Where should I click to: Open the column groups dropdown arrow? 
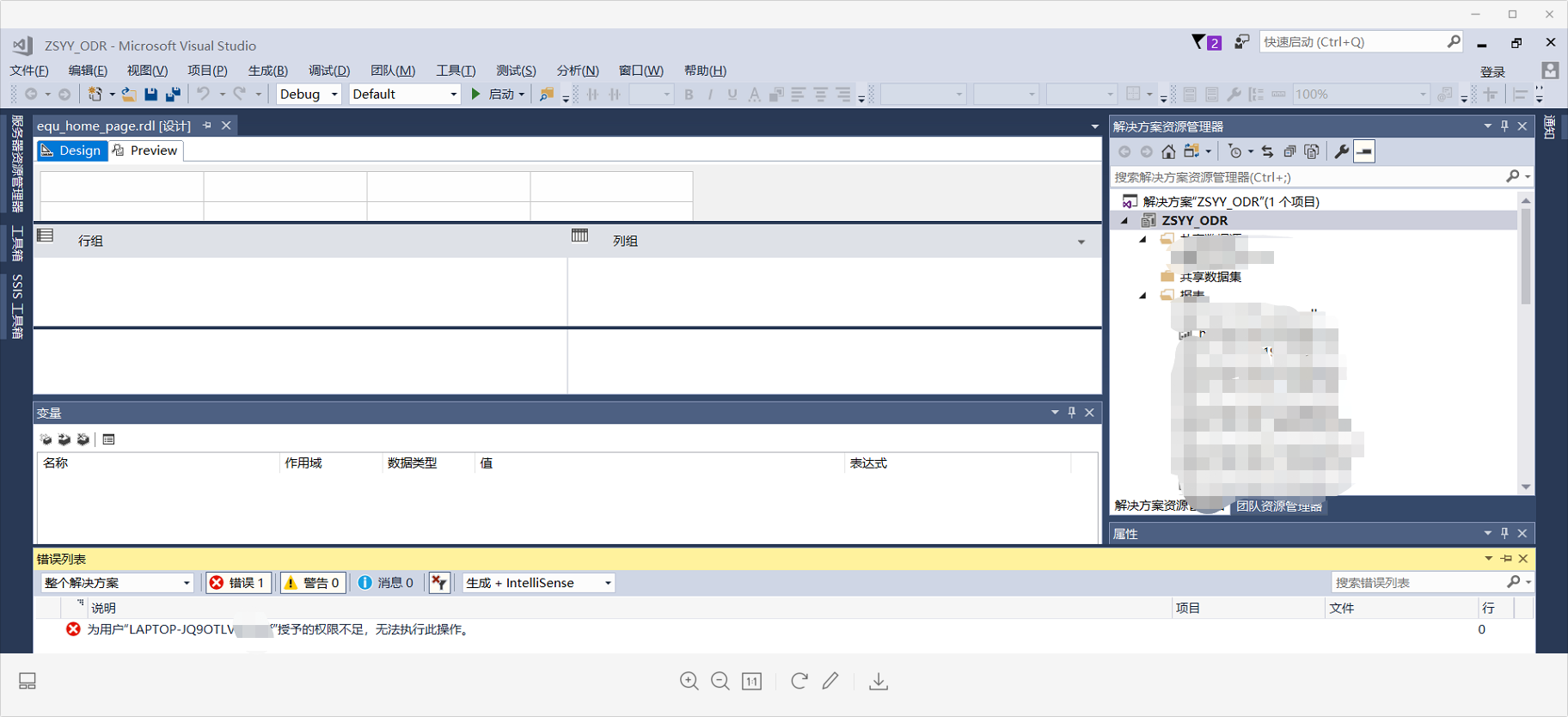pyautogui.click(x=1081, y=242)
